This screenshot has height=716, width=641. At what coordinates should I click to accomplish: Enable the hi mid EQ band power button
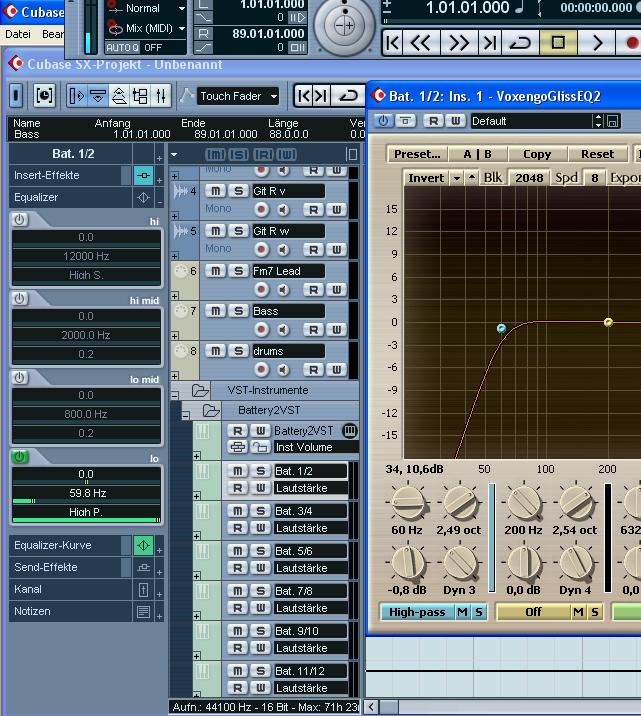[19, 299]
